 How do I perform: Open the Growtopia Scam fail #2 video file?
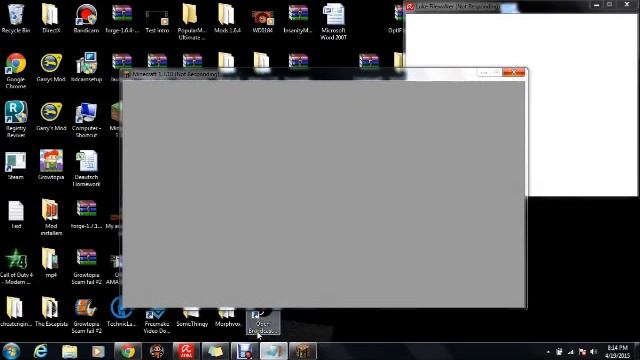[86, 315]
